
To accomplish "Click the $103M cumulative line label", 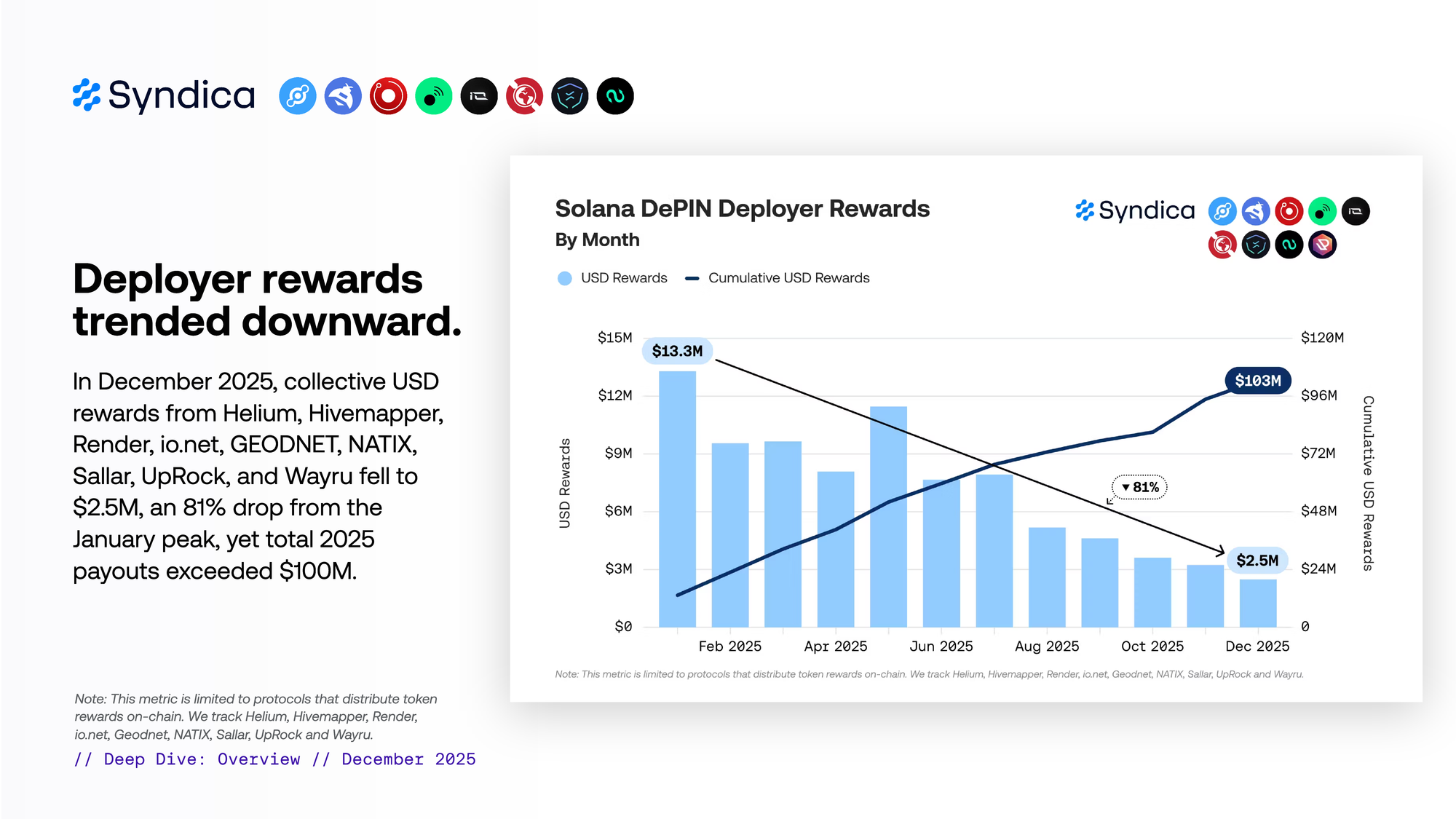I will [1257, 381].
